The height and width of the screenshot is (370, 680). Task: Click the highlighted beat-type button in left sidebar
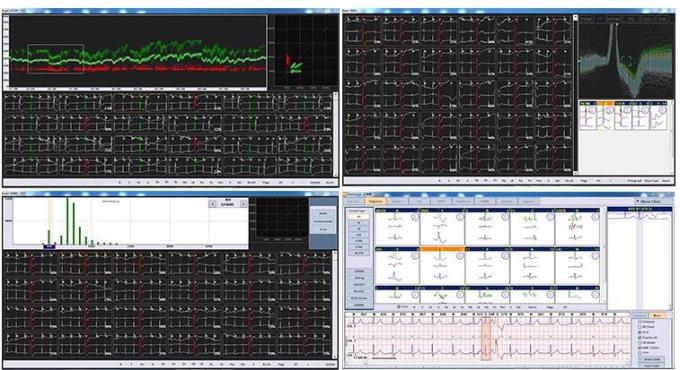[x=359, y=216]
